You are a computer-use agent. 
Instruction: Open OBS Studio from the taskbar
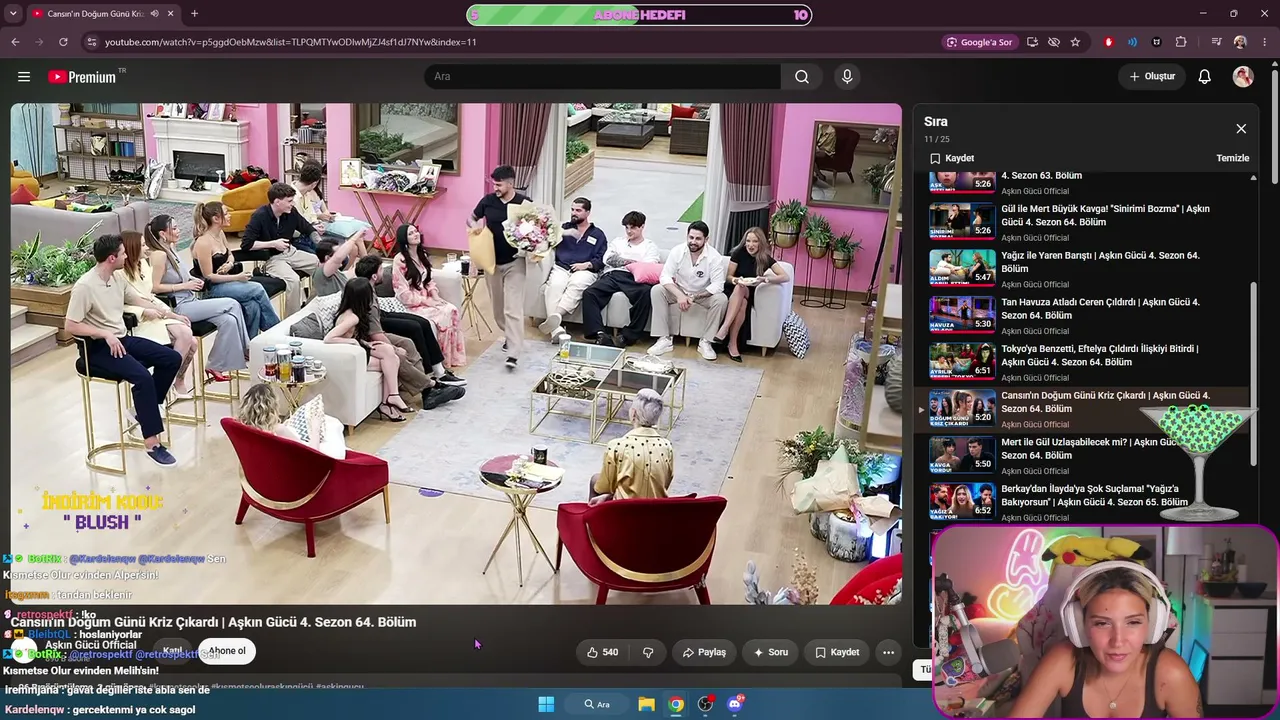click(x=705, y=704)
